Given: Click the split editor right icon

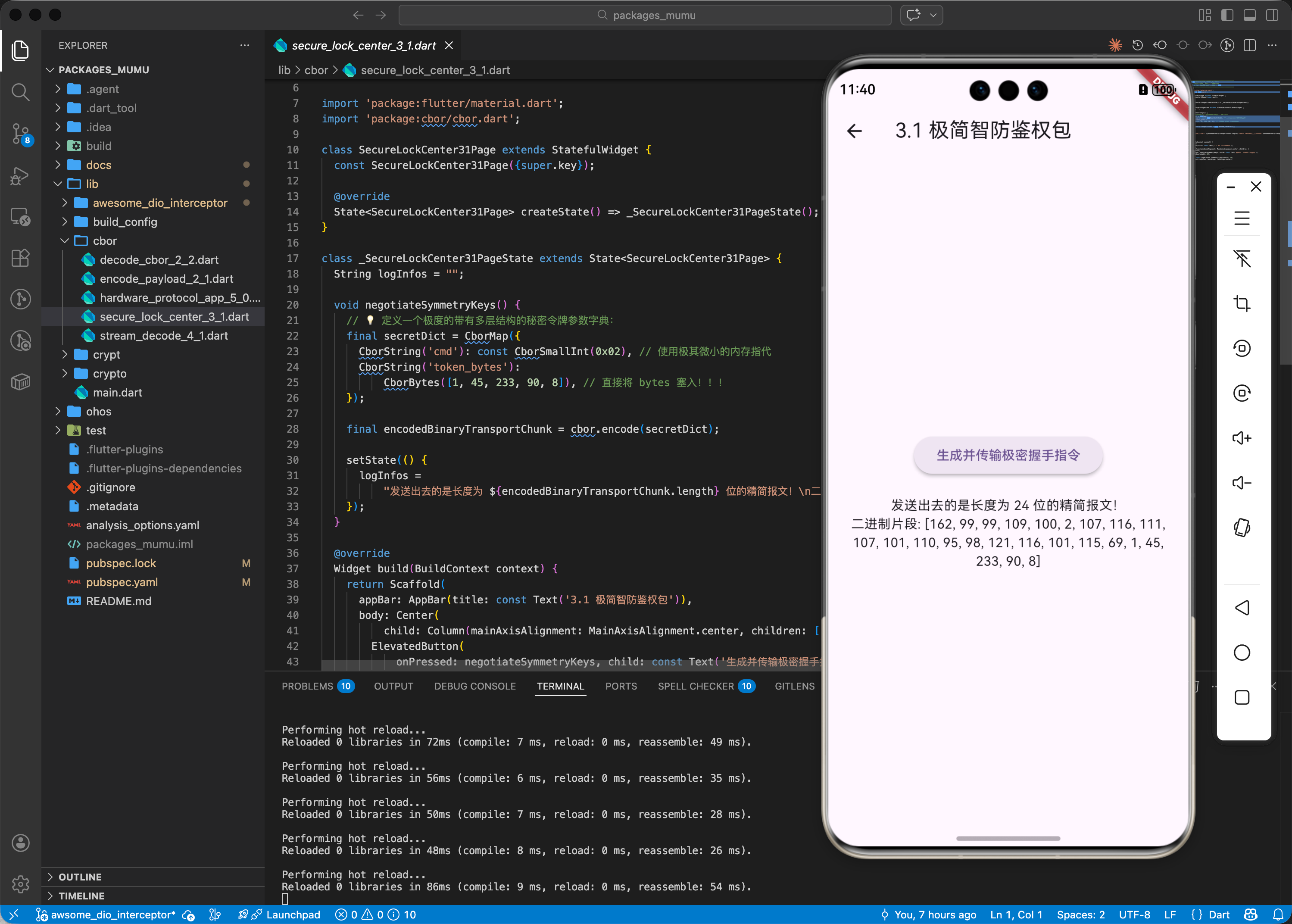Looking at the screenshot, I should click(x=1249, y=46).
